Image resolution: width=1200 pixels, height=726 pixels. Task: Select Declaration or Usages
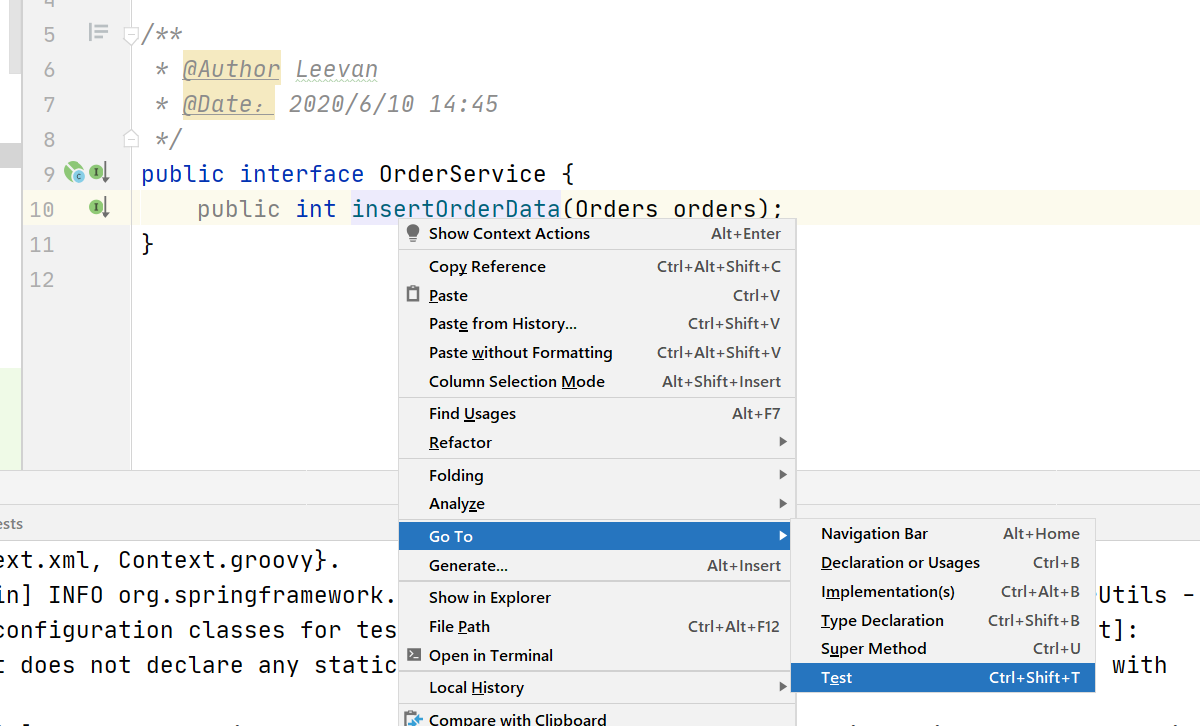coord(943,563)
